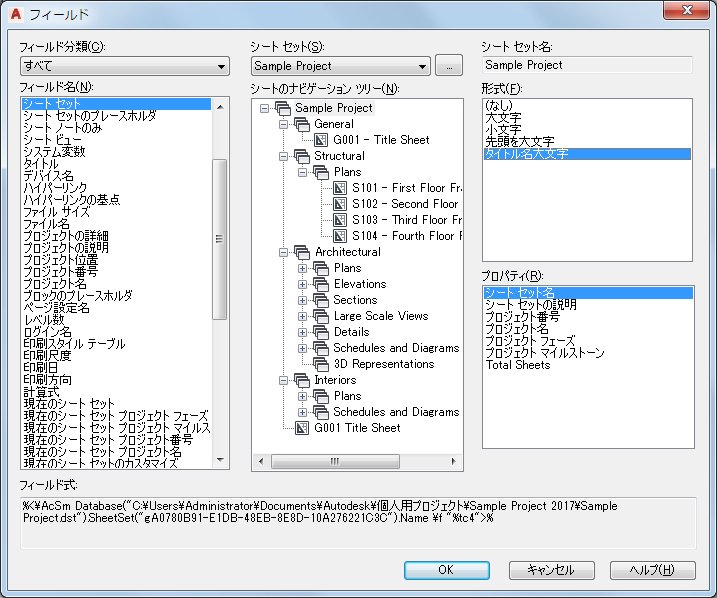Collapse the Architectural subset node

[x=284, y=252]
